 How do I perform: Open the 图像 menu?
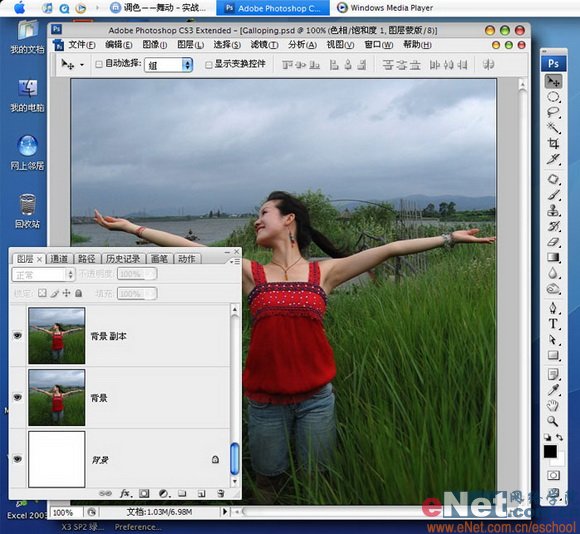[155, 45]
